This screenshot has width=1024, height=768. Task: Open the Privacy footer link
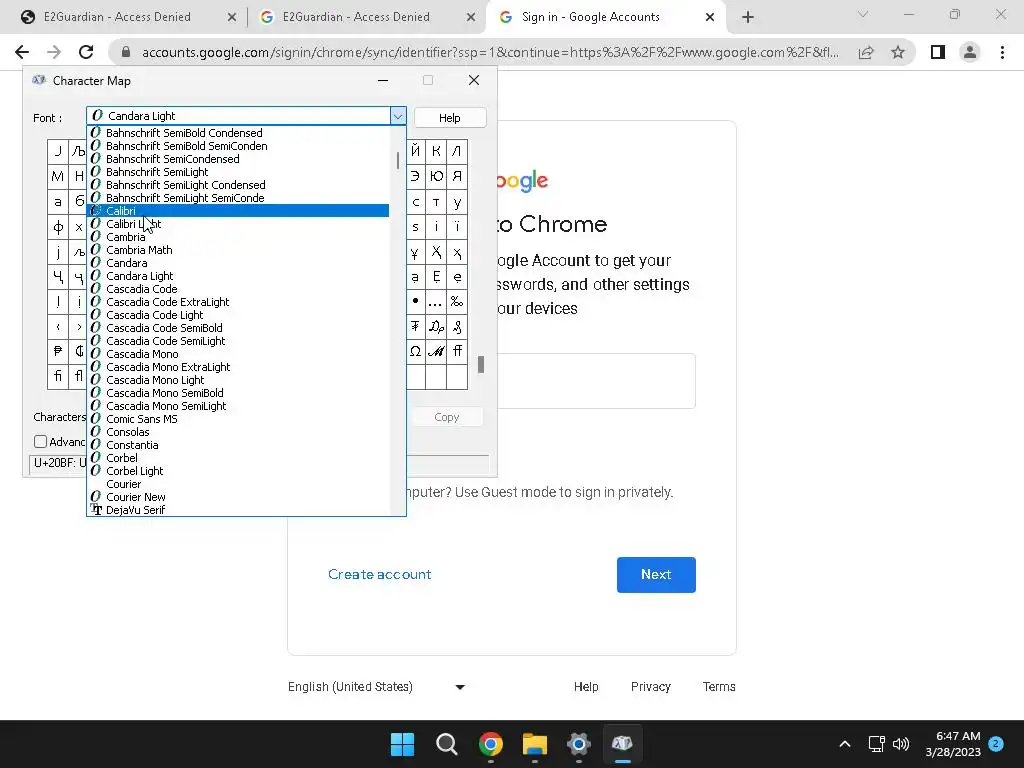click(650, 687)
